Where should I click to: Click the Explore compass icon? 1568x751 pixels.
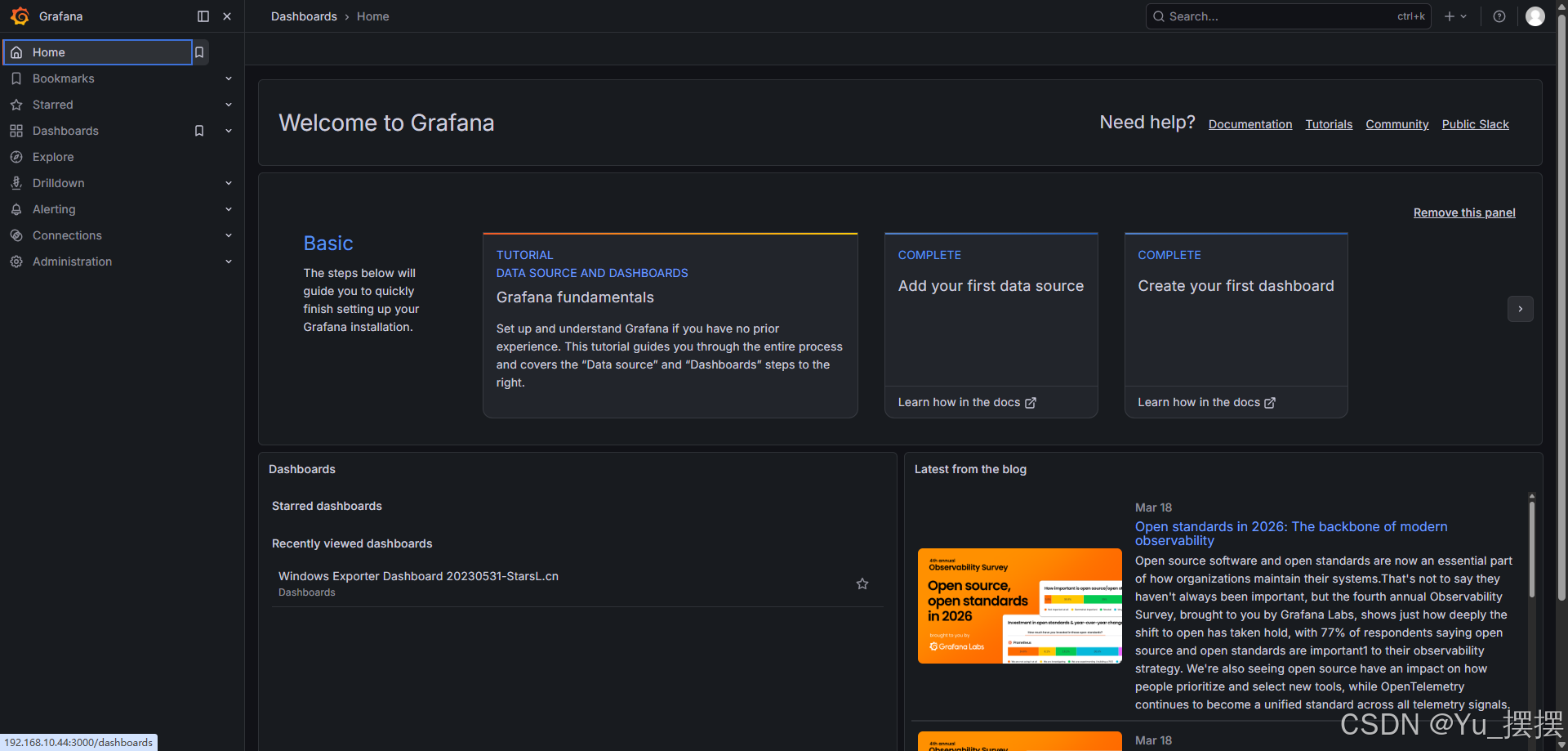point(16,157)
